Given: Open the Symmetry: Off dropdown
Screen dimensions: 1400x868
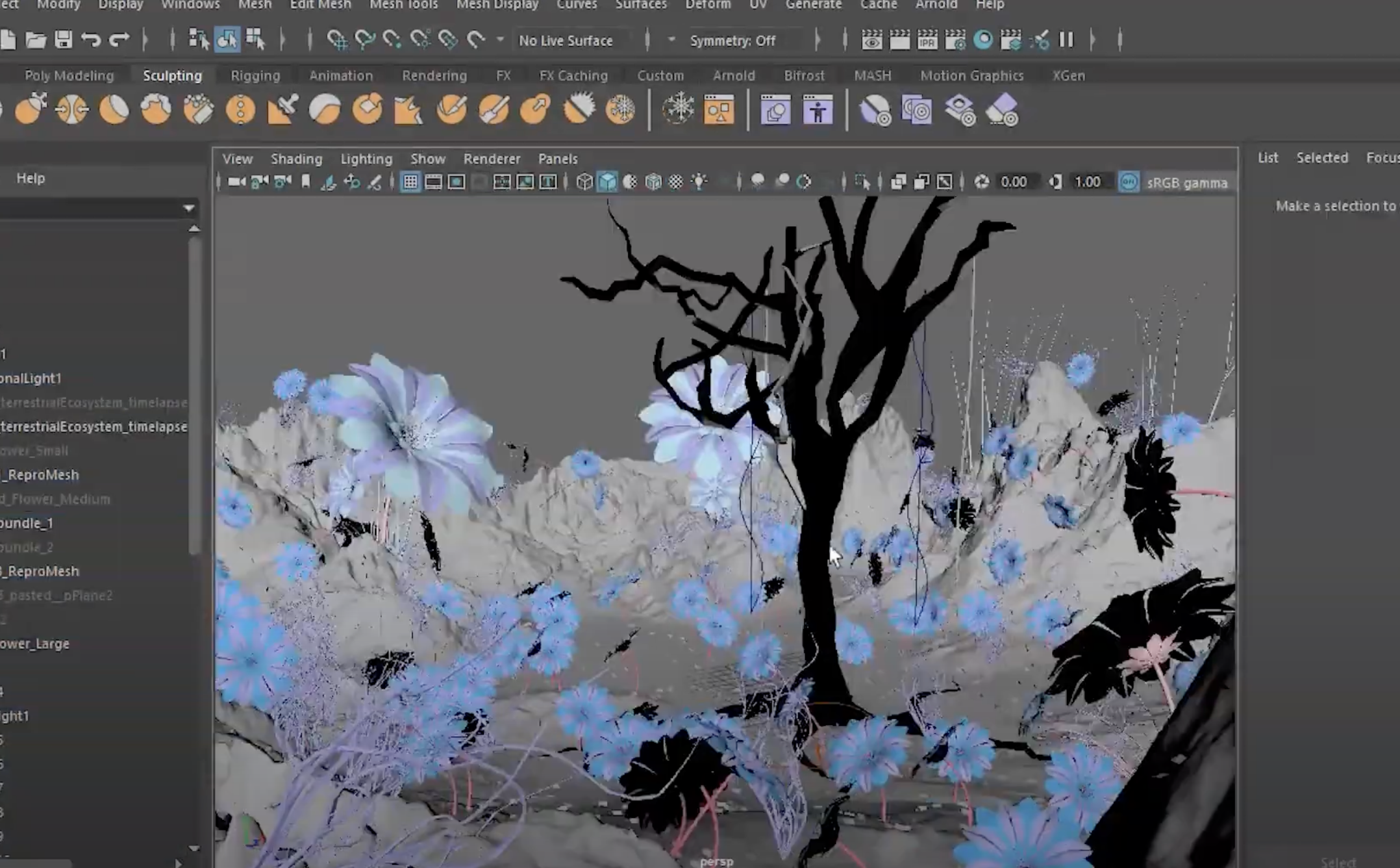Looking at the screenshot, I should coord(732,40).
